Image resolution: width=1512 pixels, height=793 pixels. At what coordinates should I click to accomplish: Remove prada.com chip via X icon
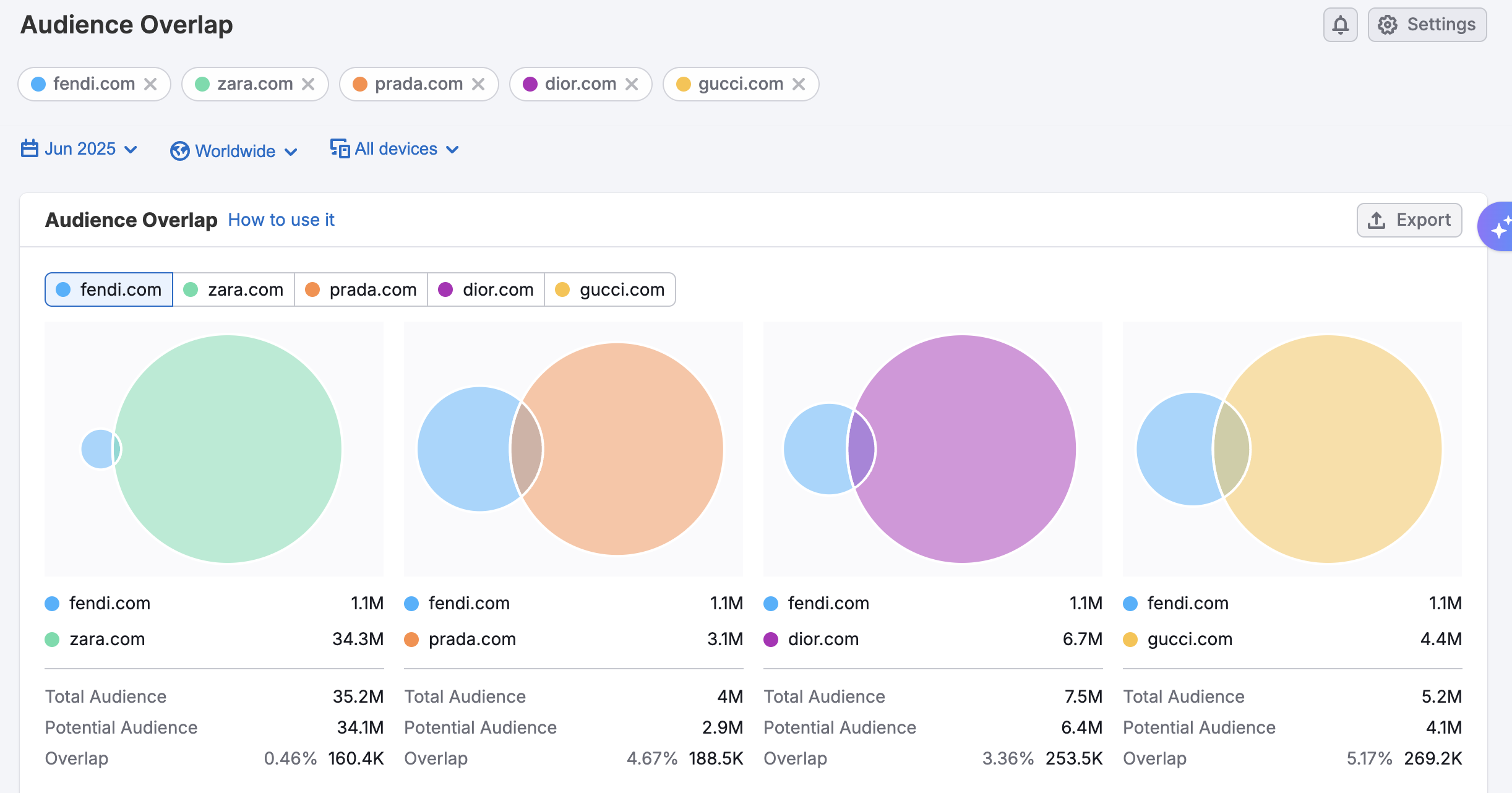coord(478,84)
